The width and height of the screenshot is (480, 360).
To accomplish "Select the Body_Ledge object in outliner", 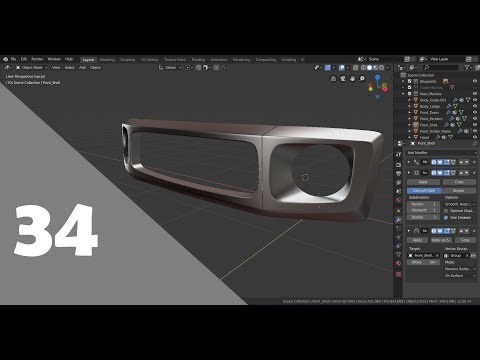I will tap(430, 106).
